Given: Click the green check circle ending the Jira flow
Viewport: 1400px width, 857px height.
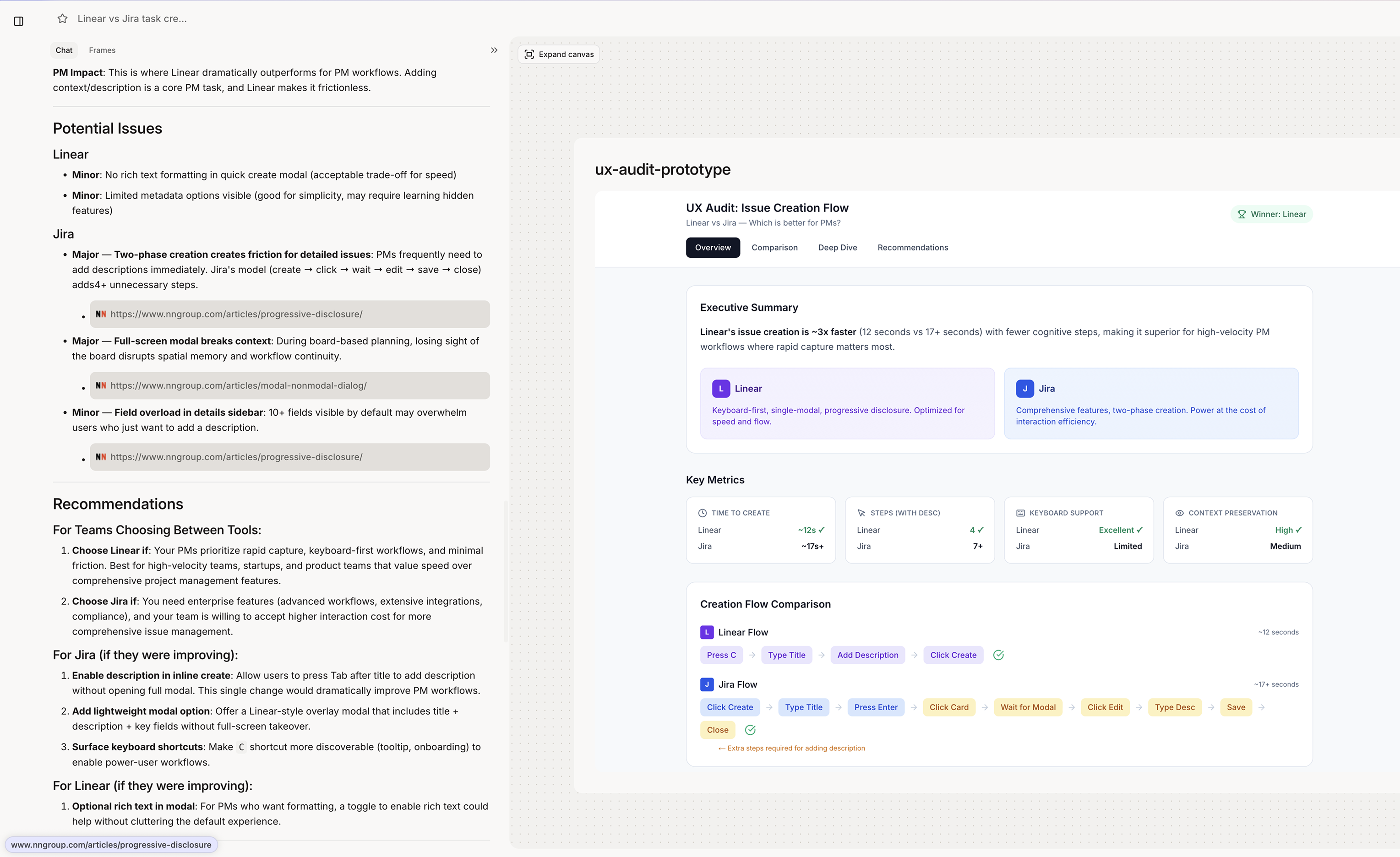Looking at the screenshot, I should point(750,730).
